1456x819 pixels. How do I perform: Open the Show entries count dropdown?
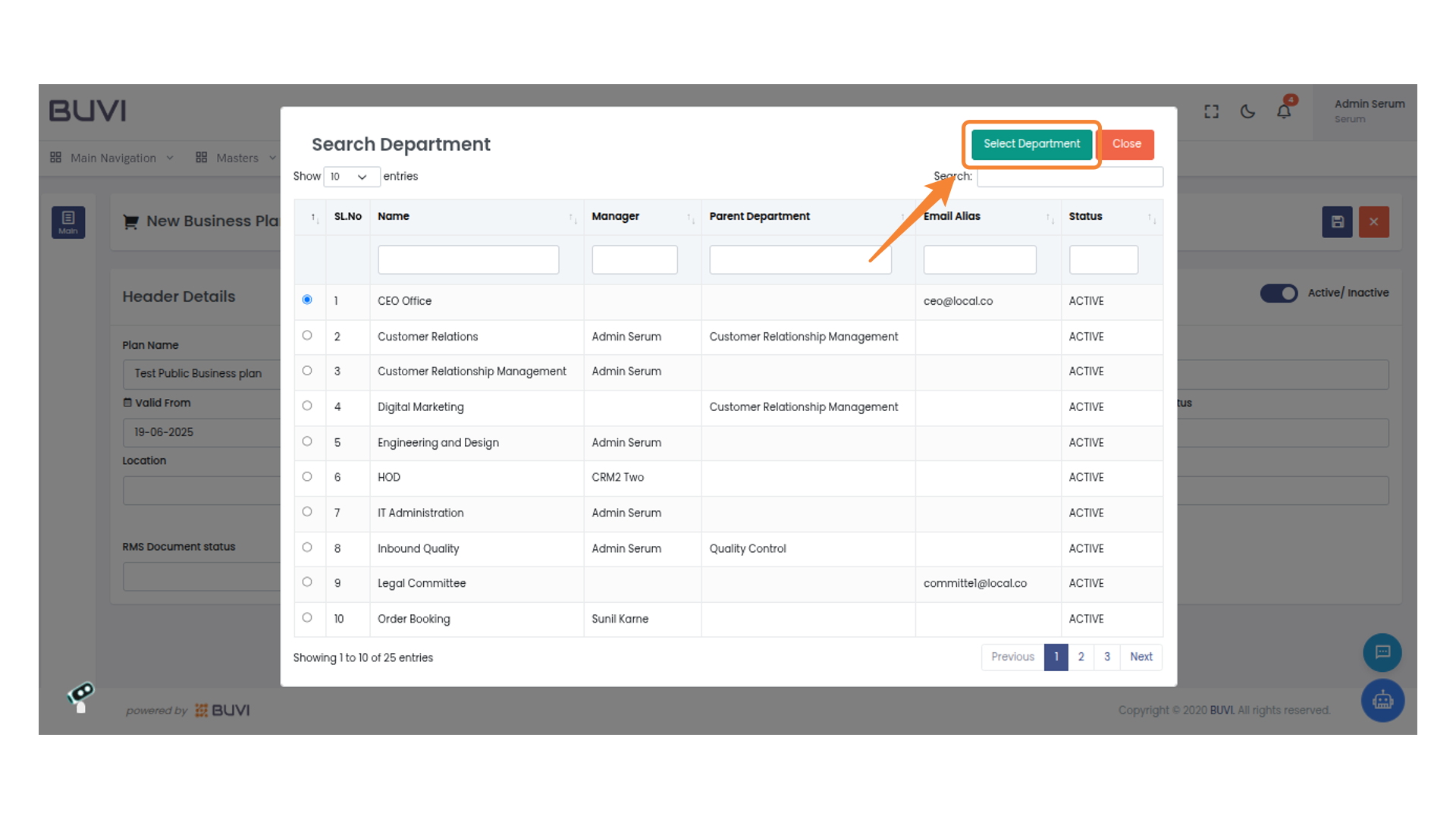[x=351, y=177]
